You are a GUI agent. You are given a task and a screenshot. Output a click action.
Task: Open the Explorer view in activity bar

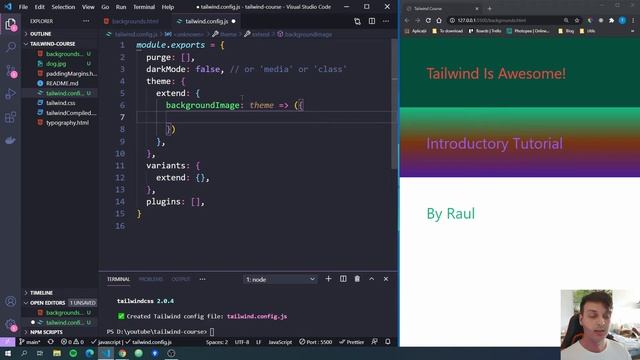(11, 24)
